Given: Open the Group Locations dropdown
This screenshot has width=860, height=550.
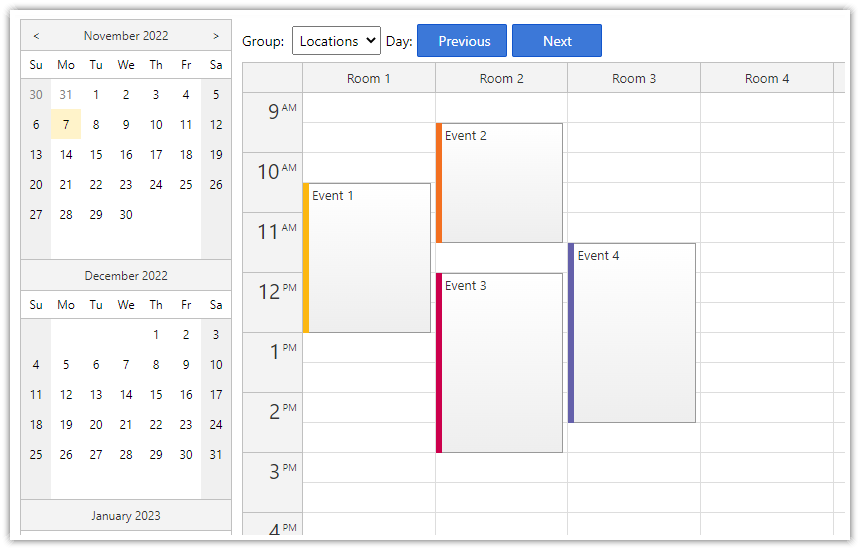Looking at the screenshot, I should tap(336, 41).
